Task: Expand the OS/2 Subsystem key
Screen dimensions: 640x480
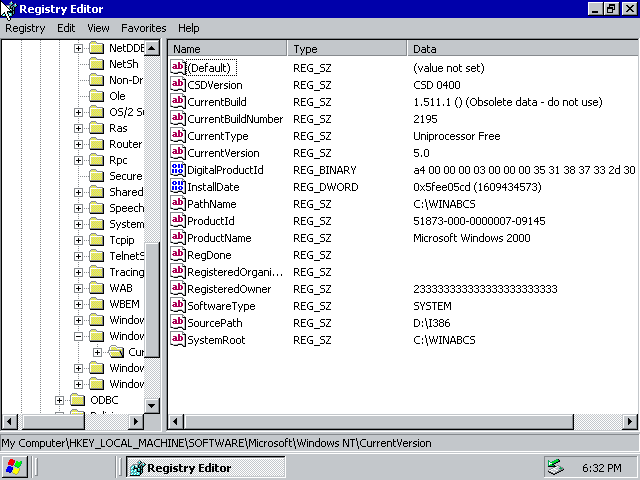Action: [78, 112]
